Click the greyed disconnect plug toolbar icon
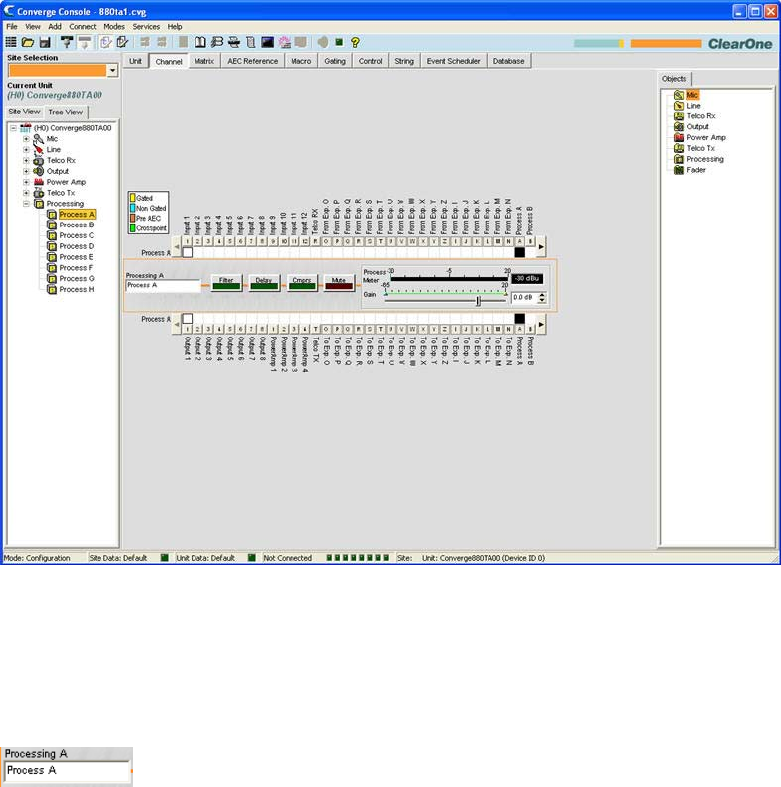The image size is (781, 787). [x=85, y=42]
